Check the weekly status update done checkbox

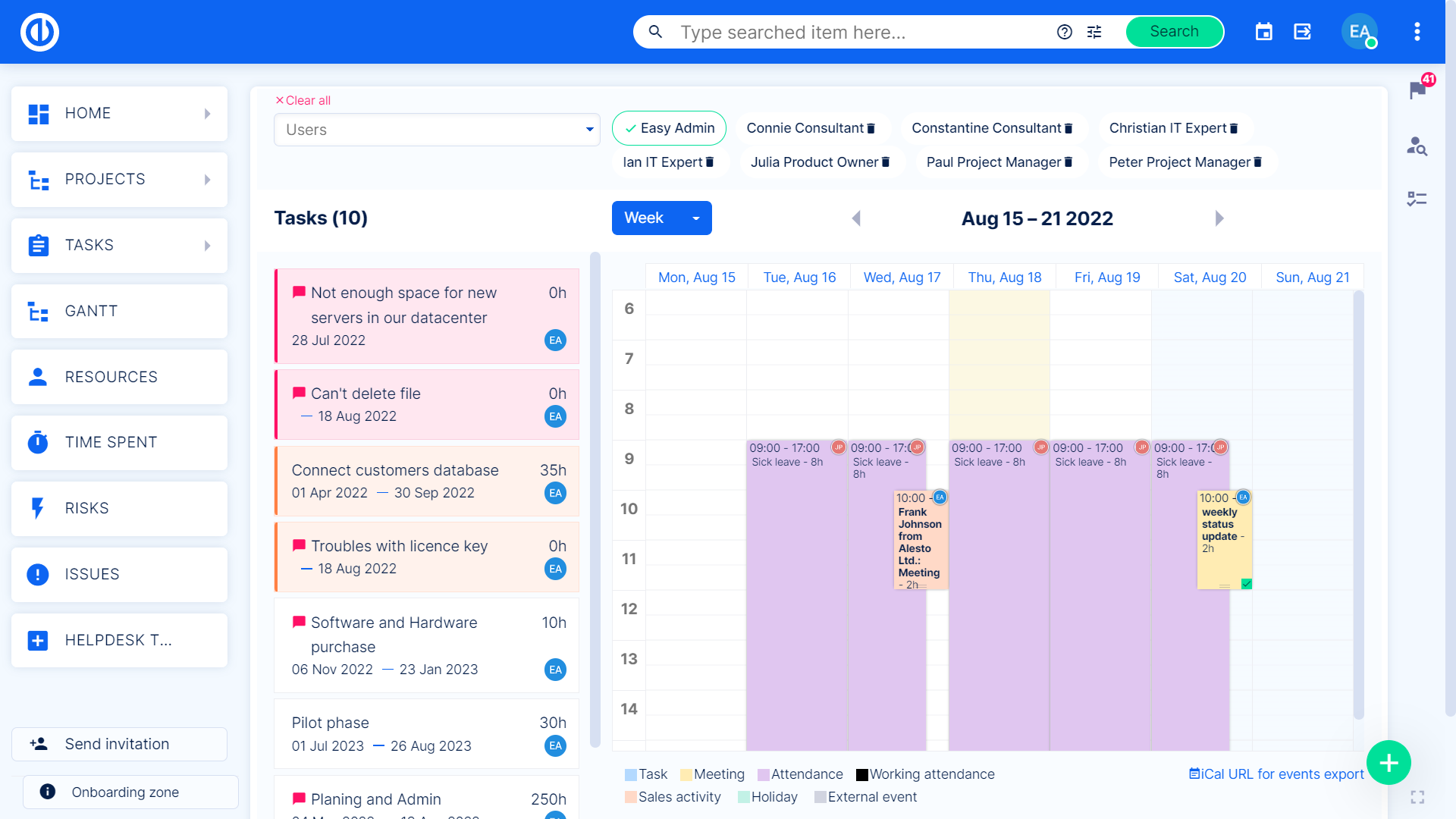pos(1247,584)
